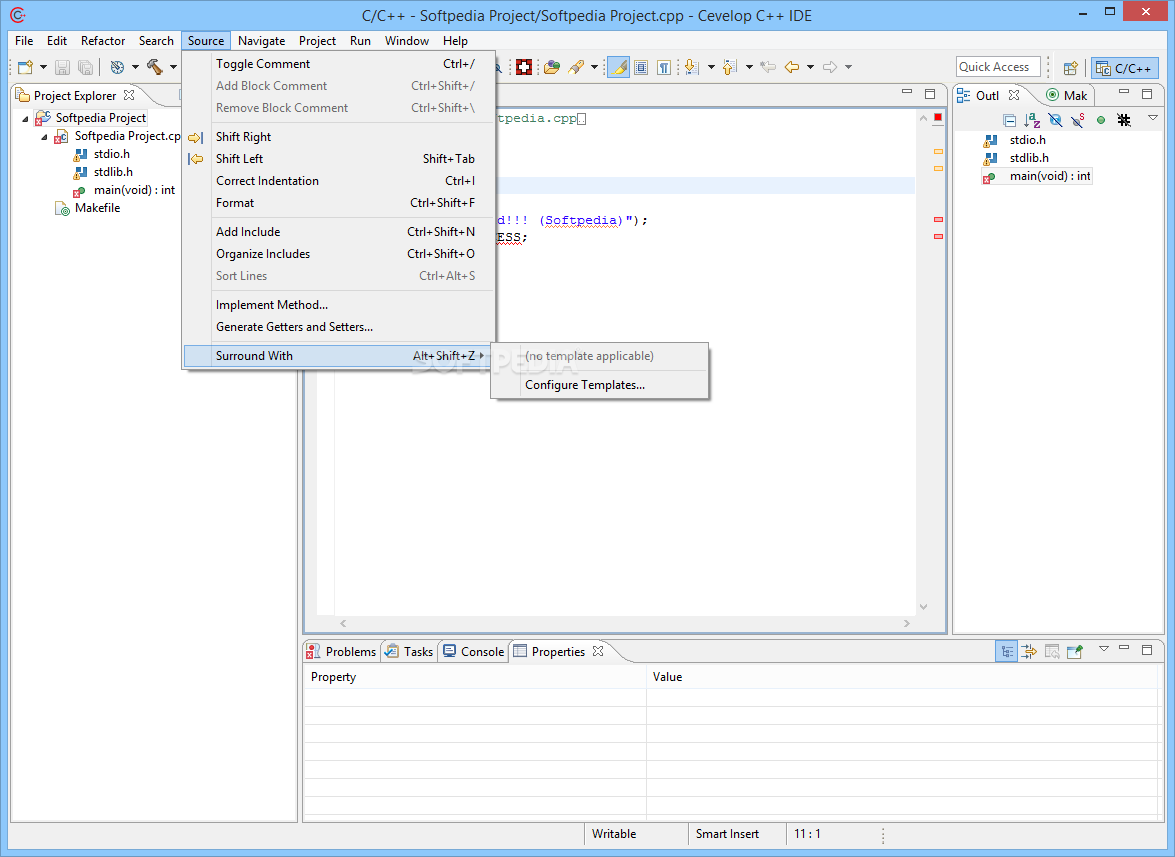
Task: Switch to the Problems tab
Action: [342, 652]
